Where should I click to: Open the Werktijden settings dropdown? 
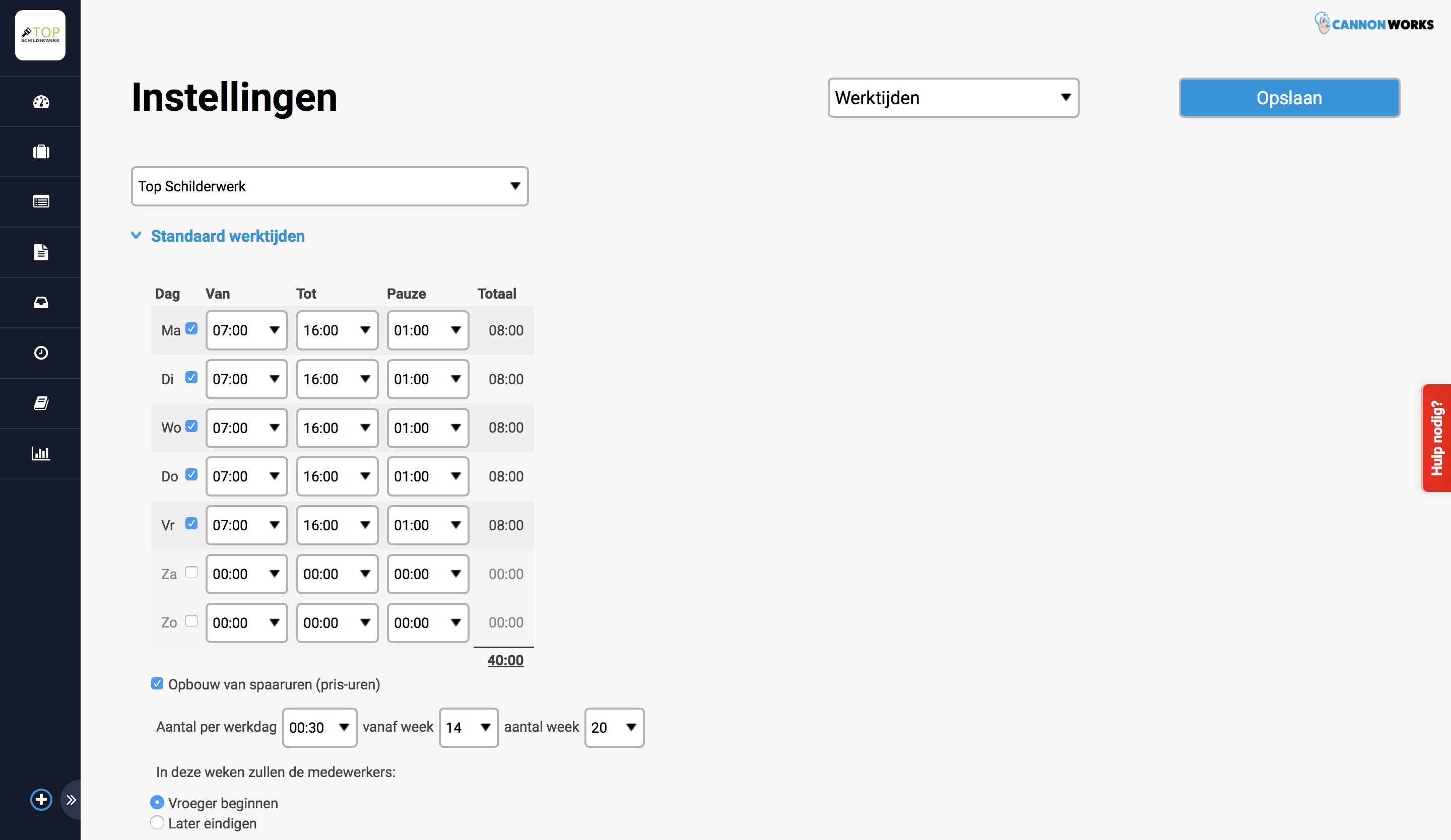[x=953, y=98]
